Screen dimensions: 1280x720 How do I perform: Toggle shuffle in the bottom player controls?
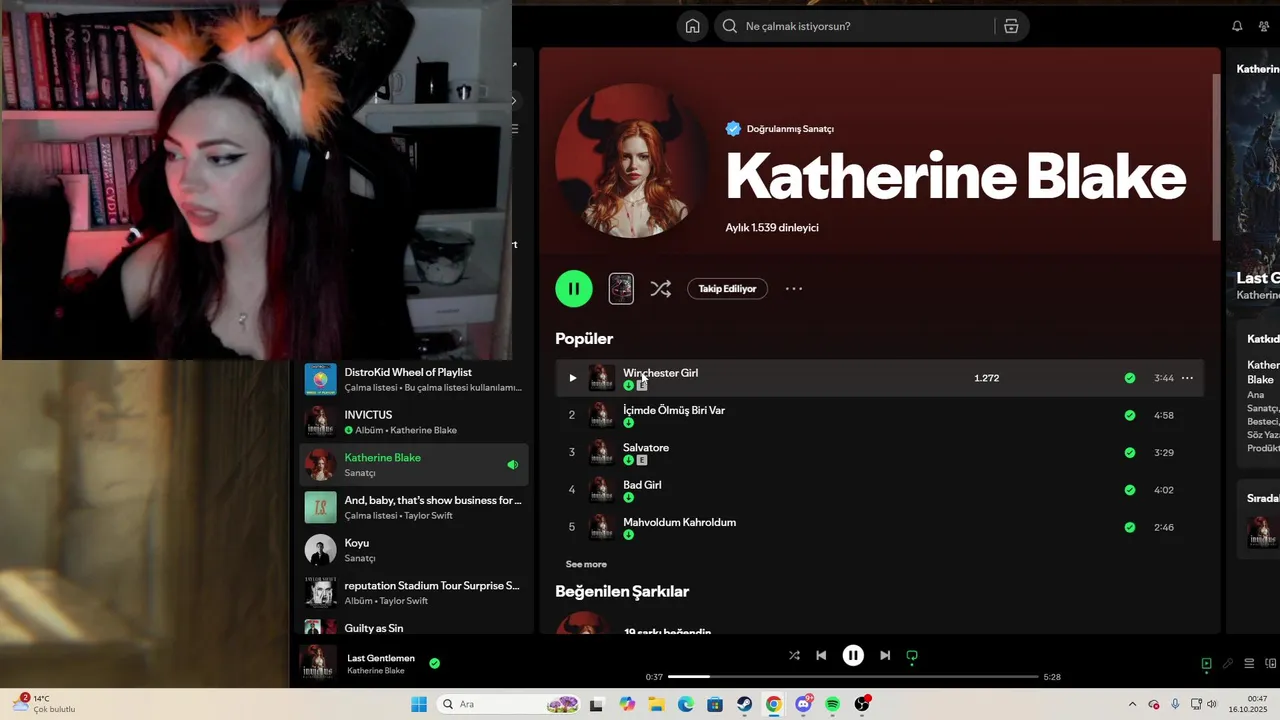[x=794, y=656]
